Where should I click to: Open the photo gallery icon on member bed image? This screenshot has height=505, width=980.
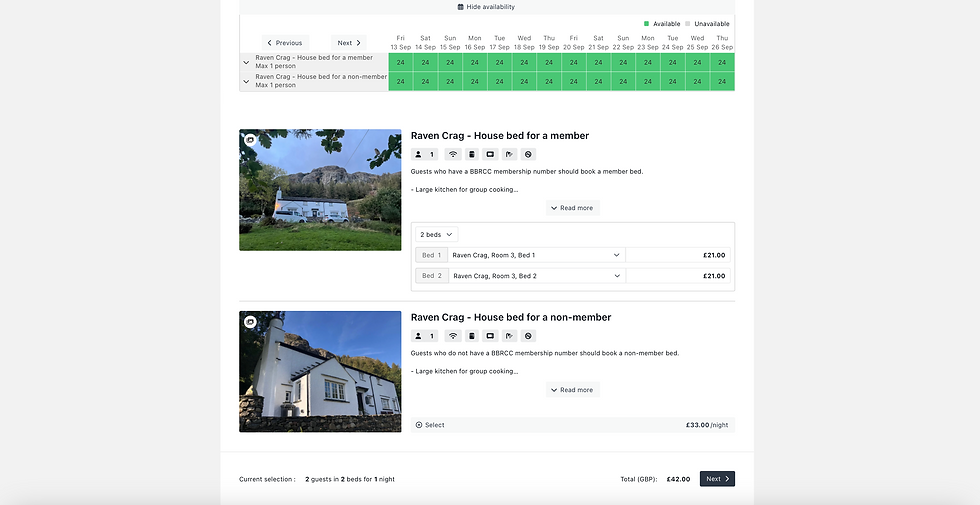250,140
